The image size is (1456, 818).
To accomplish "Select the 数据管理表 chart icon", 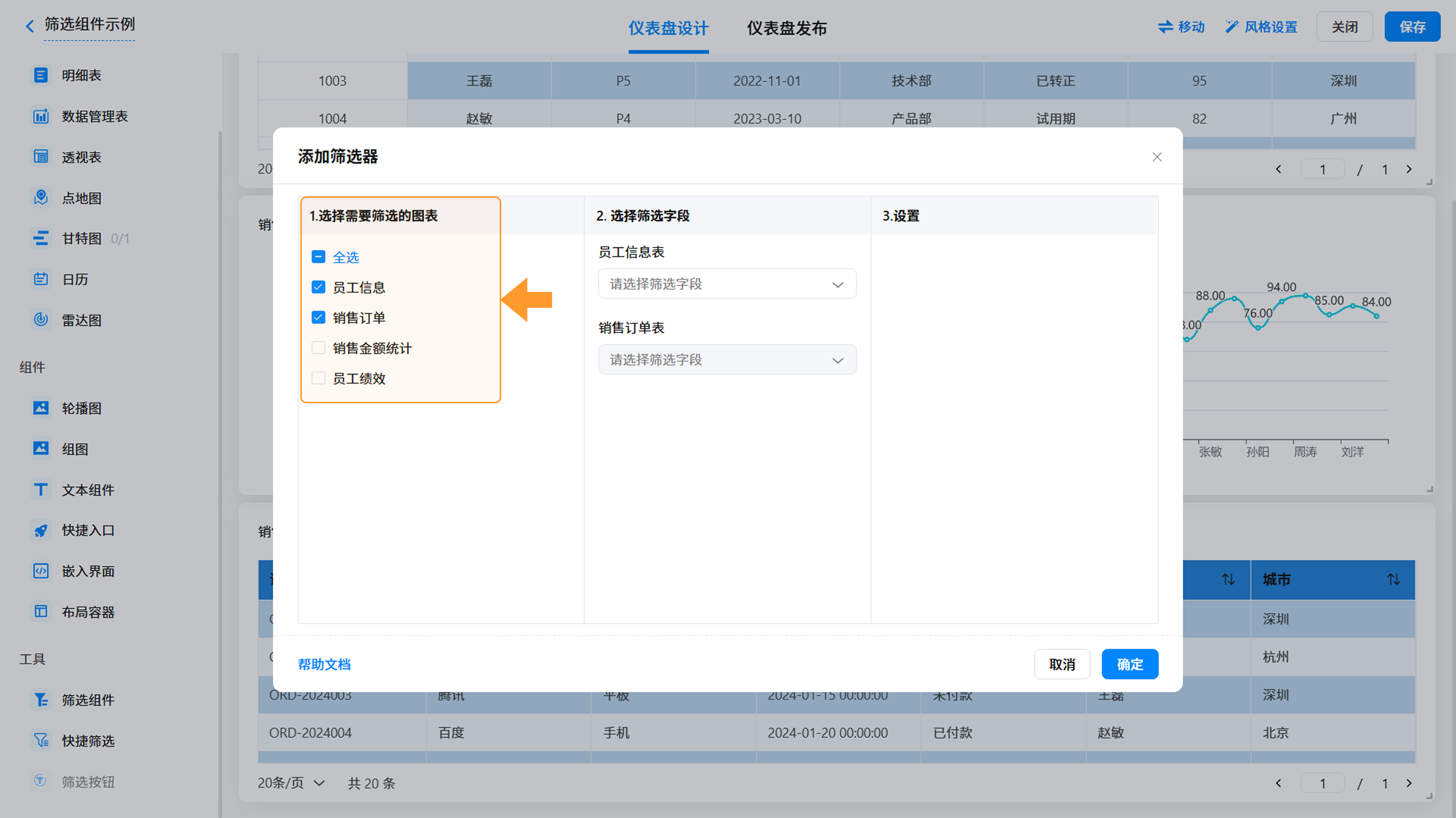I will 41,116.
